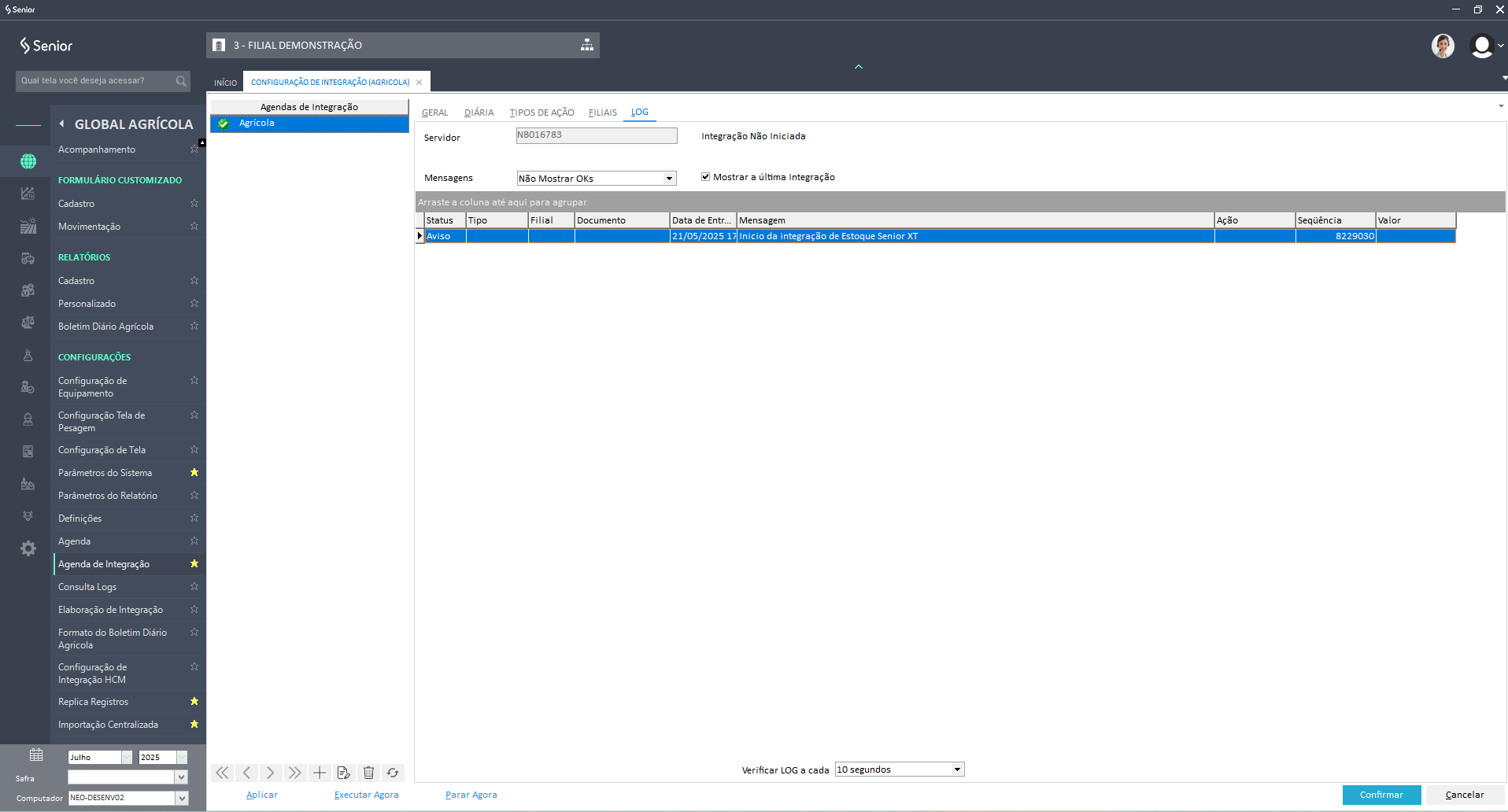The height and width of the screenshot is (812, 1508).
Task: Open the settings gear icon in sidebar
Action: pyautogui.click(x=28, y=548)
